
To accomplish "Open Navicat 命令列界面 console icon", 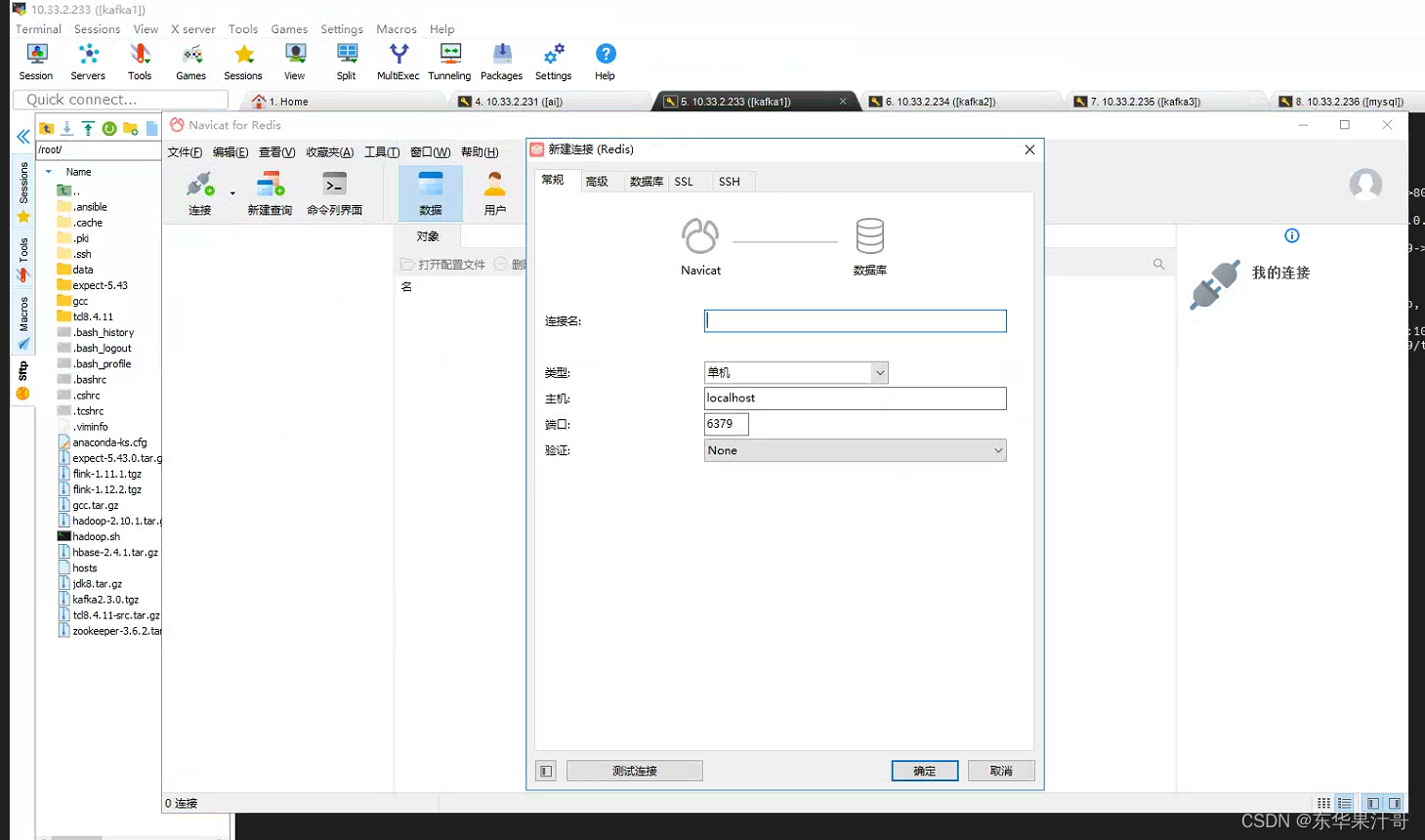I will coord(334,185).
